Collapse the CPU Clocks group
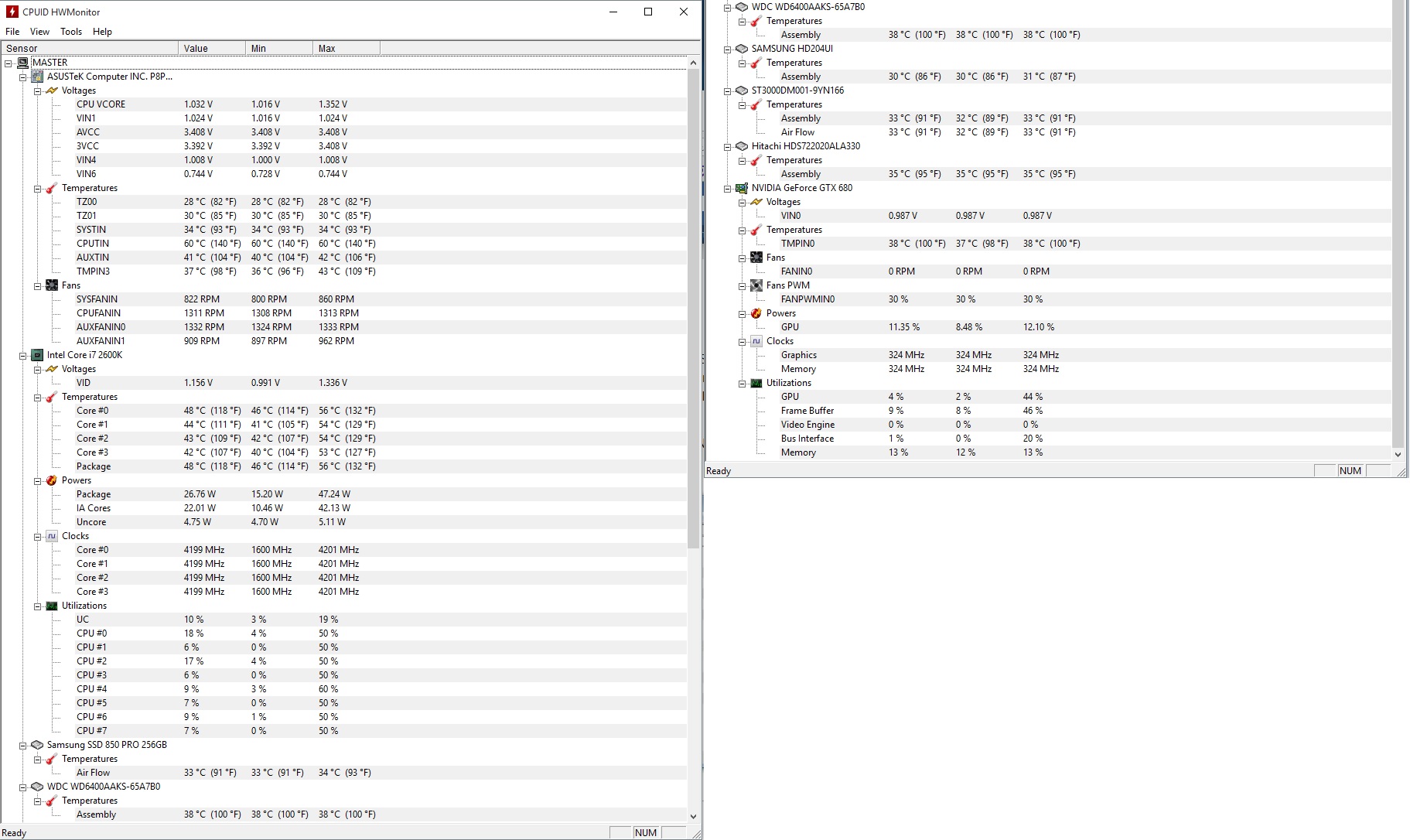The image size is (1410, 840). 37,536
